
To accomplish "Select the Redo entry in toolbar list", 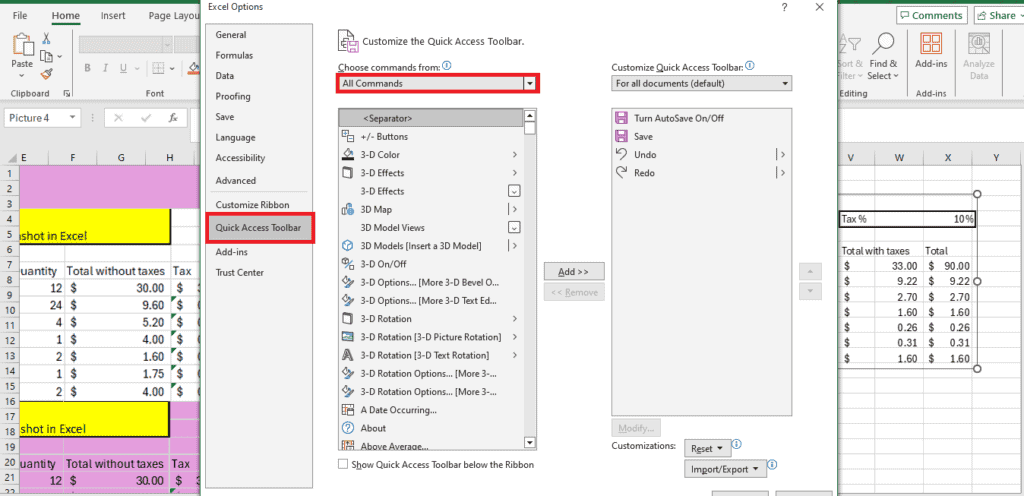I will pos(701,173).
